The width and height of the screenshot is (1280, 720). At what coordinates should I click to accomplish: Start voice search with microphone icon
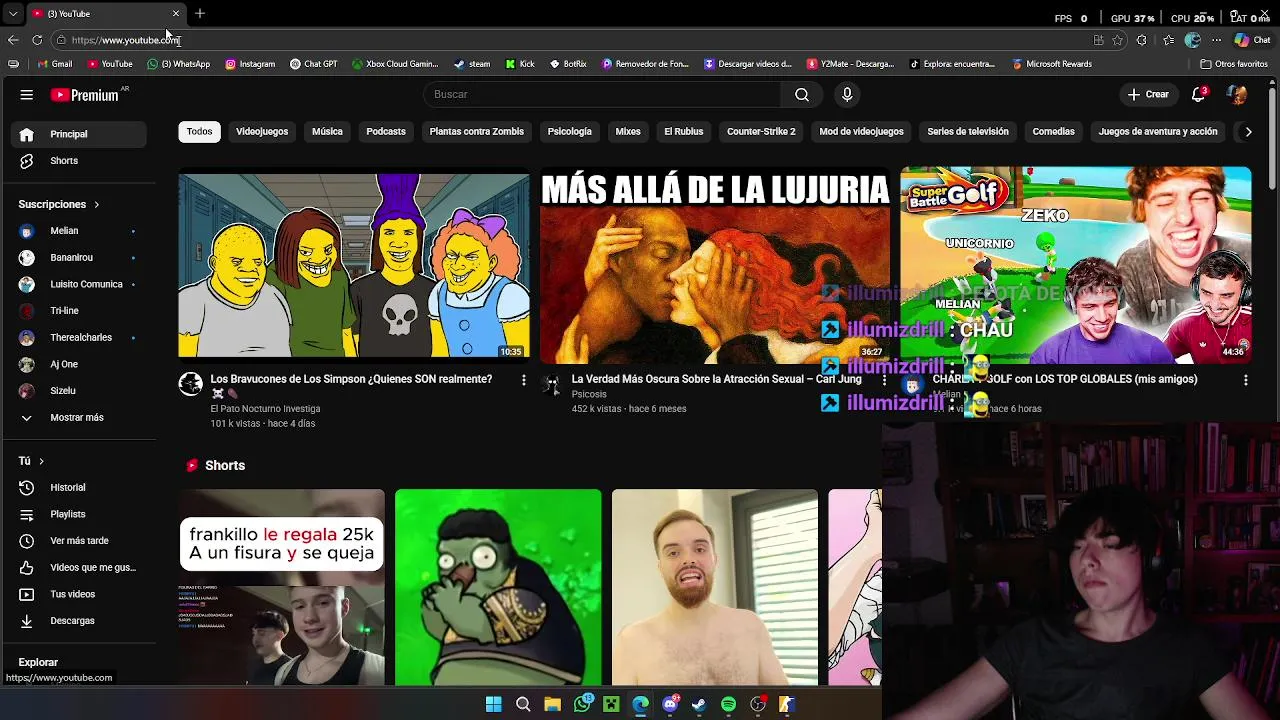pos(847,94)
